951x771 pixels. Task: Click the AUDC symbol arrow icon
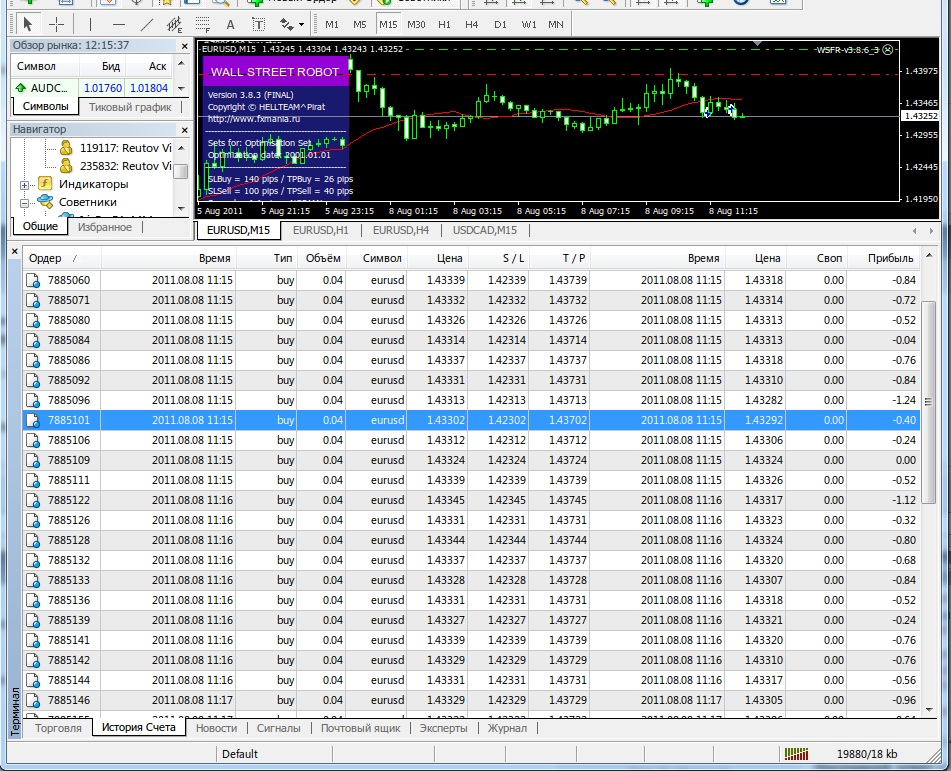(21, 88)
